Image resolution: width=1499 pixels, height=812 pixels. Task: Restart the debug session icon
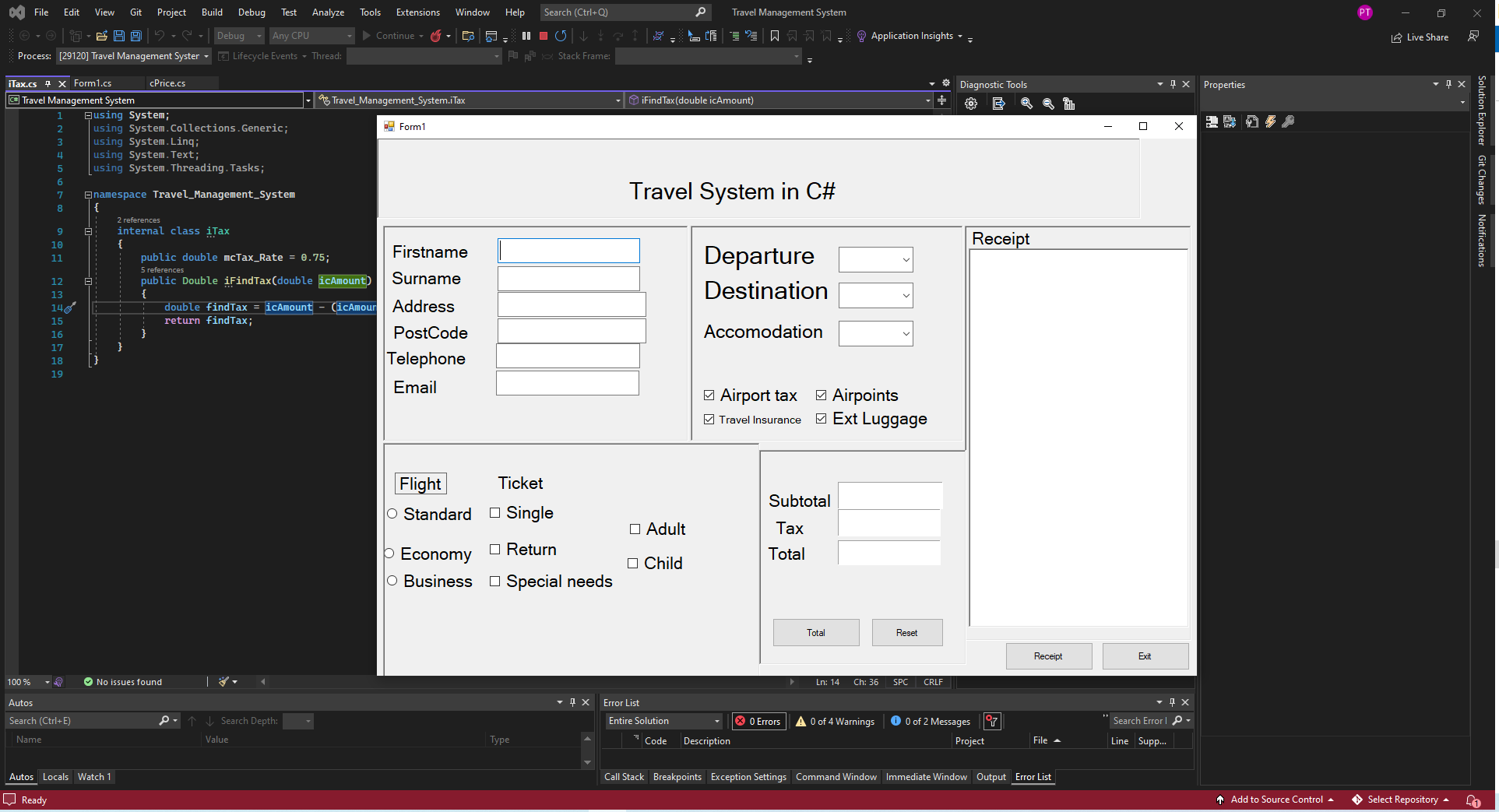point(561,36)
